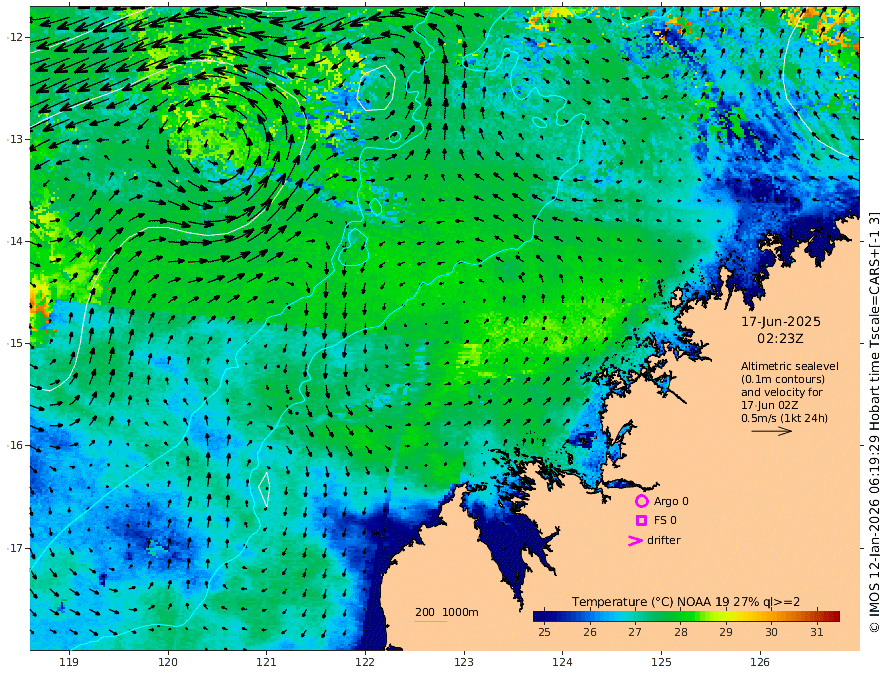Click the 0.5m/s velocity reference arrow
The height and width of the screenshot is (680, 880).
(x=772, y=431)
